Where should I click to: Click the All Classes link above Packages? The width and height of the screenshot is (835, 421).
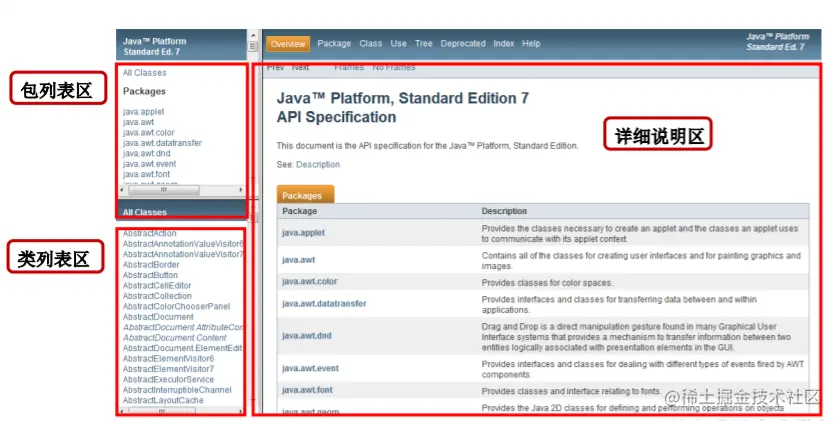click(144, 72)
